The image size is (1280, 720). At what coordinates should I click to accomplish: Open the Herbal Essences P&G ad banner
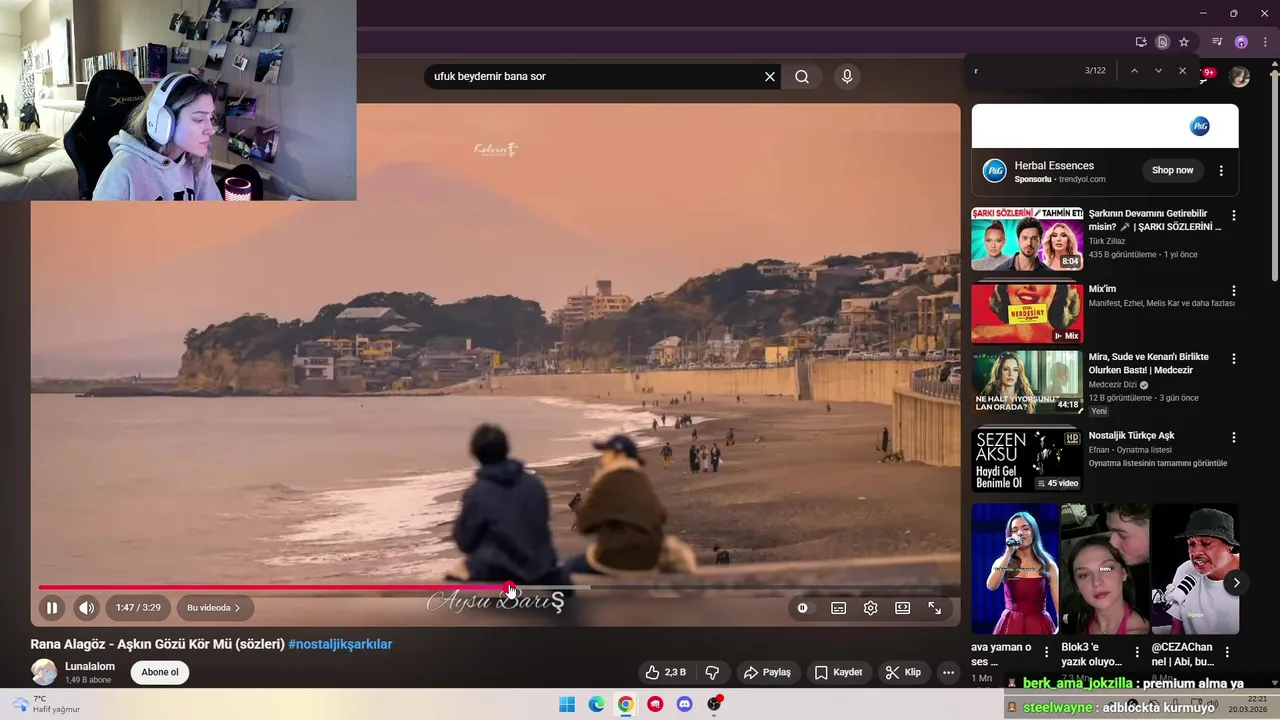(1105, 126)
